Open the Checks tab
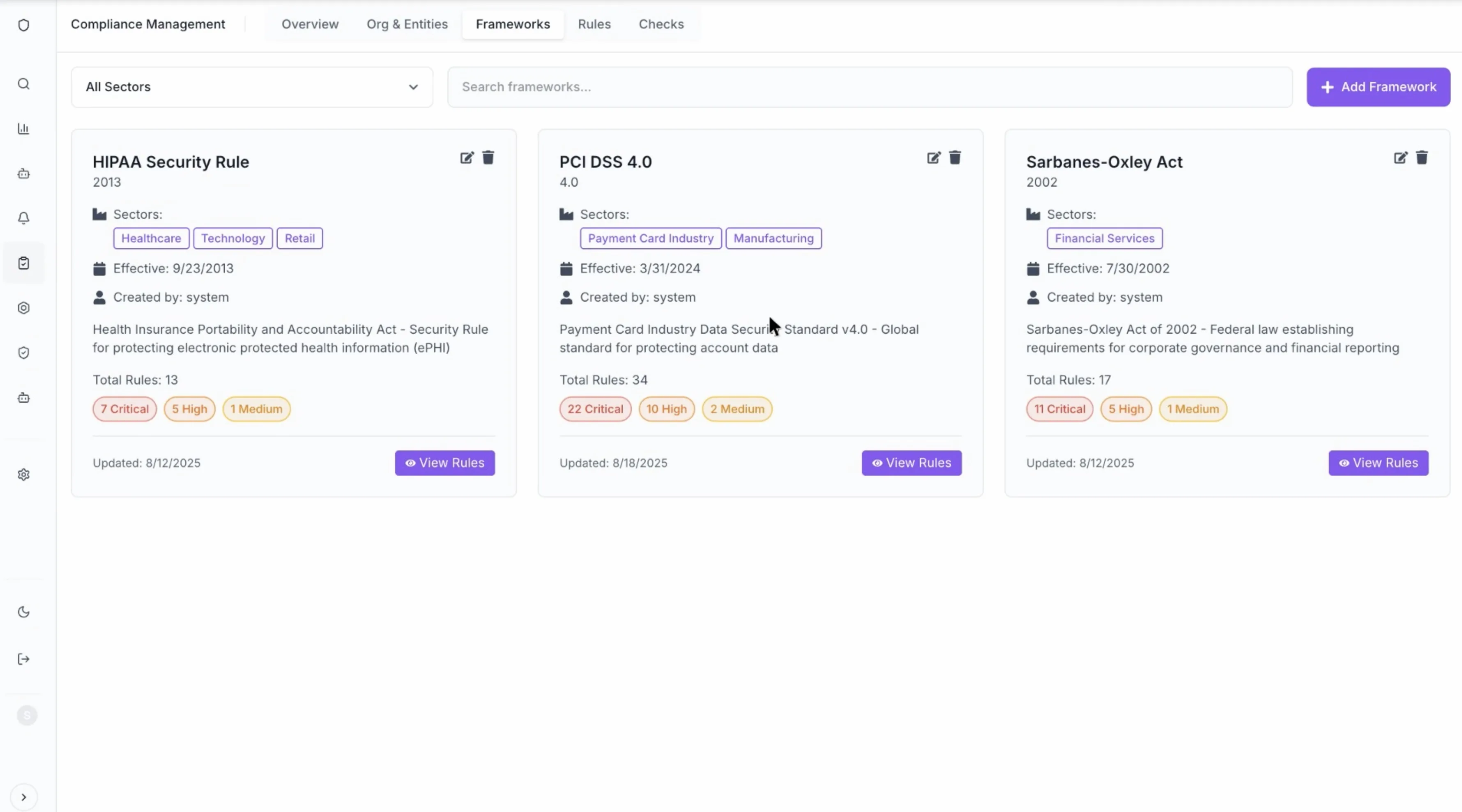The width and height of the screenshot is (1462, 812). (661, 24)
